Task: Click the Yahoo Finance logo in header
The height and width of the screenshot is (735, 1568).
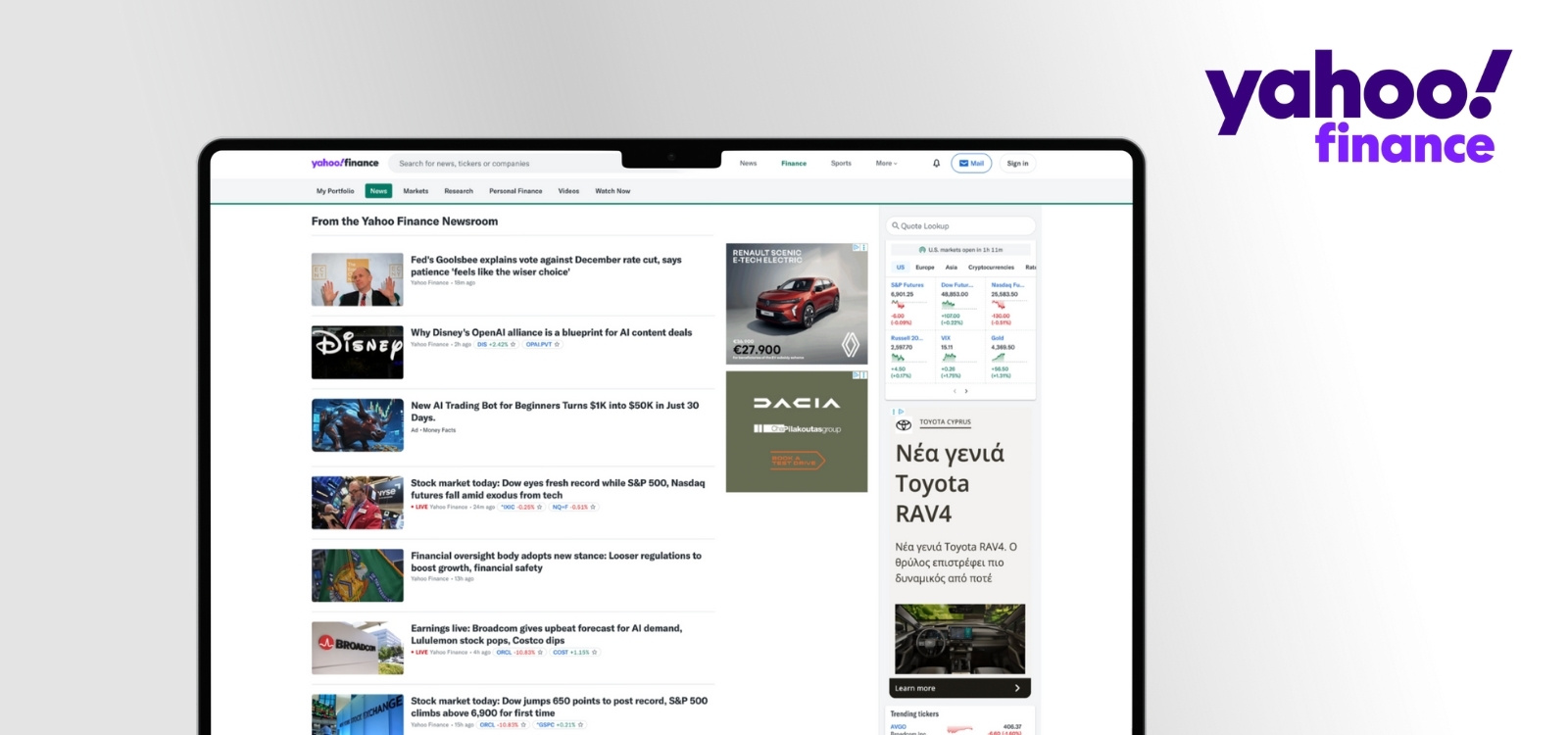Action: 345,164
